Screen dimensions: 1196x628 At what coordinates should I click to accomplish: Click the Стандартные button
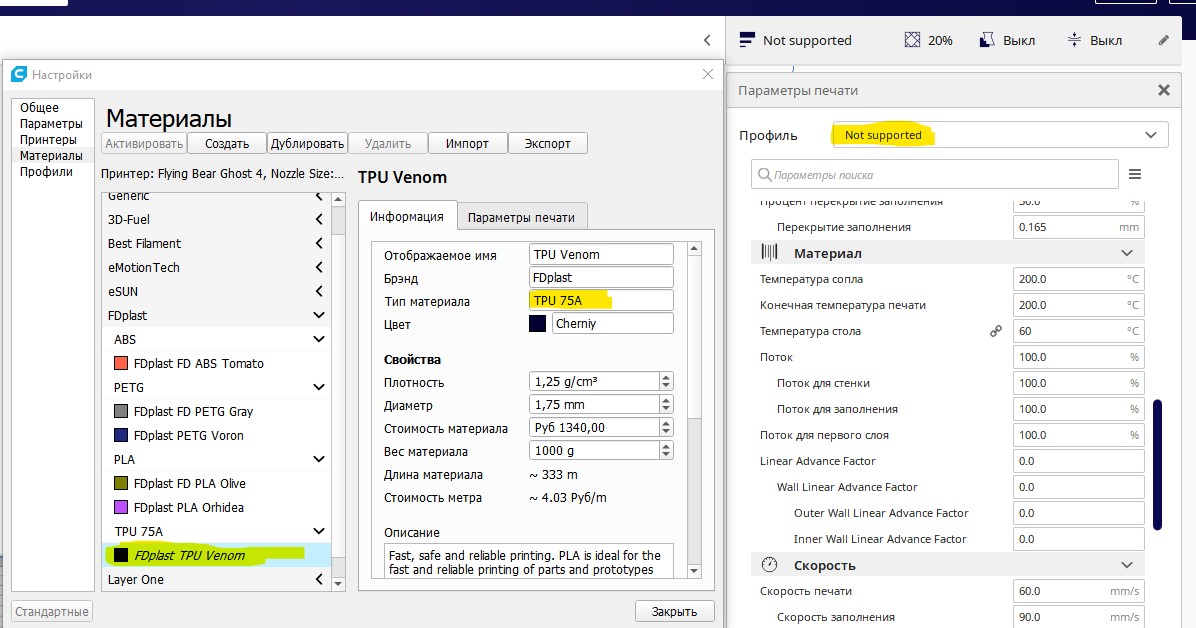(52, 611)
